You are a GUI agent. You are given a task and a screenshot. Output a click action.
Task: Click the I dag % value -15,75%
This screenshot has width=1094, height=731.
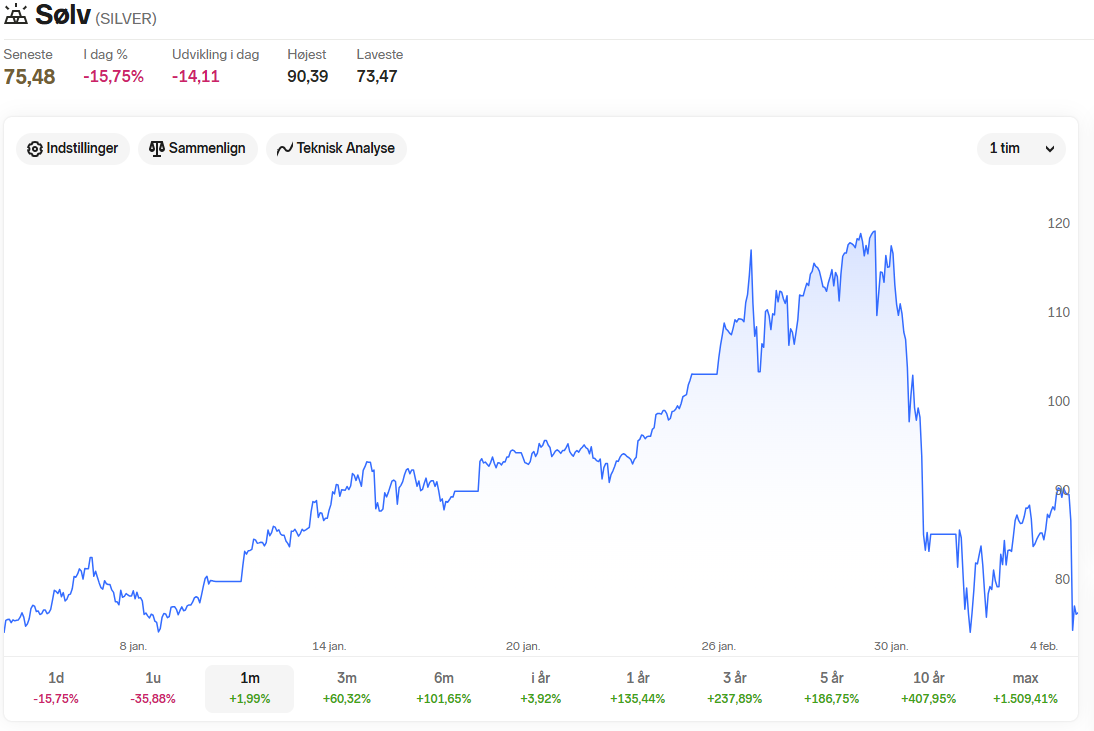[114, 77]
